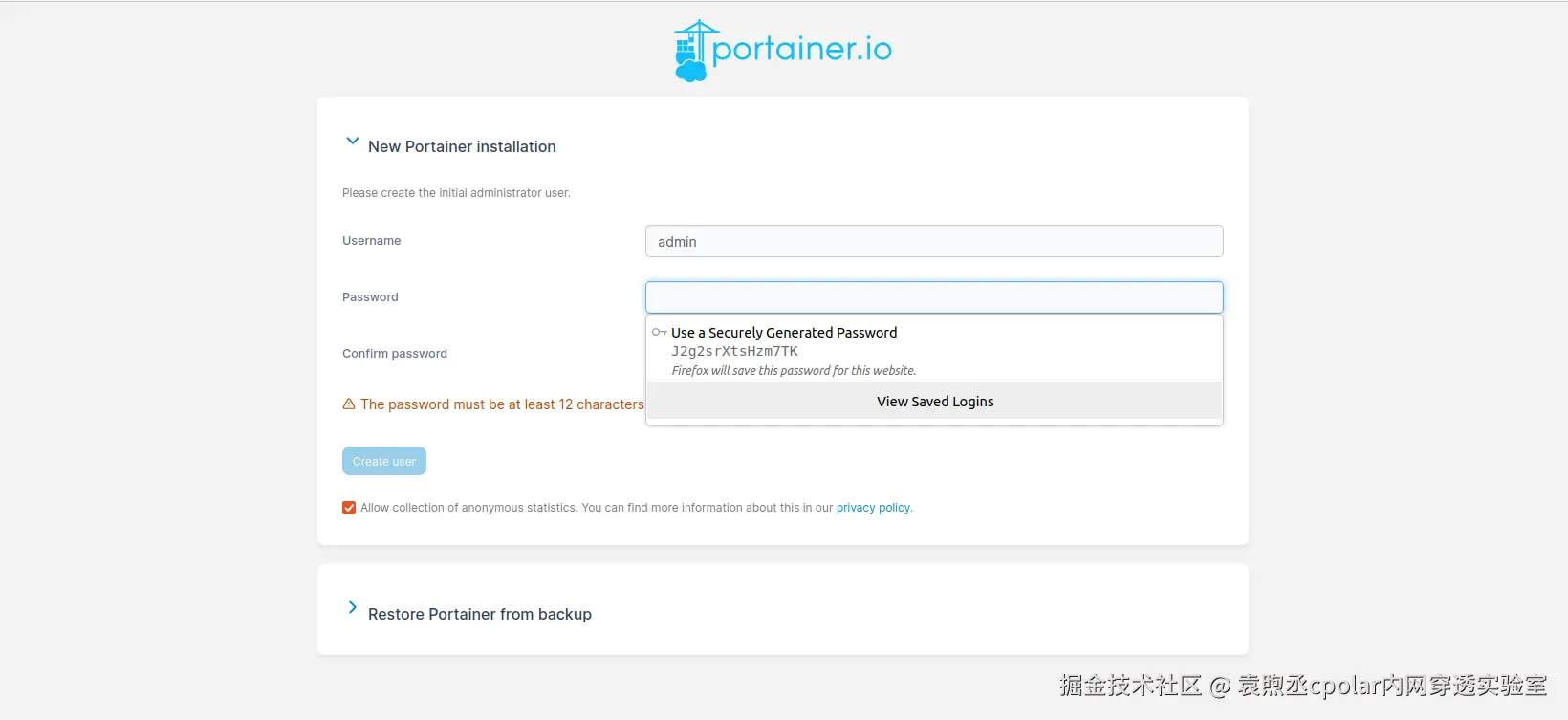
Task: Expand Restore Portainer from backup section
Action: click(352, 607)
